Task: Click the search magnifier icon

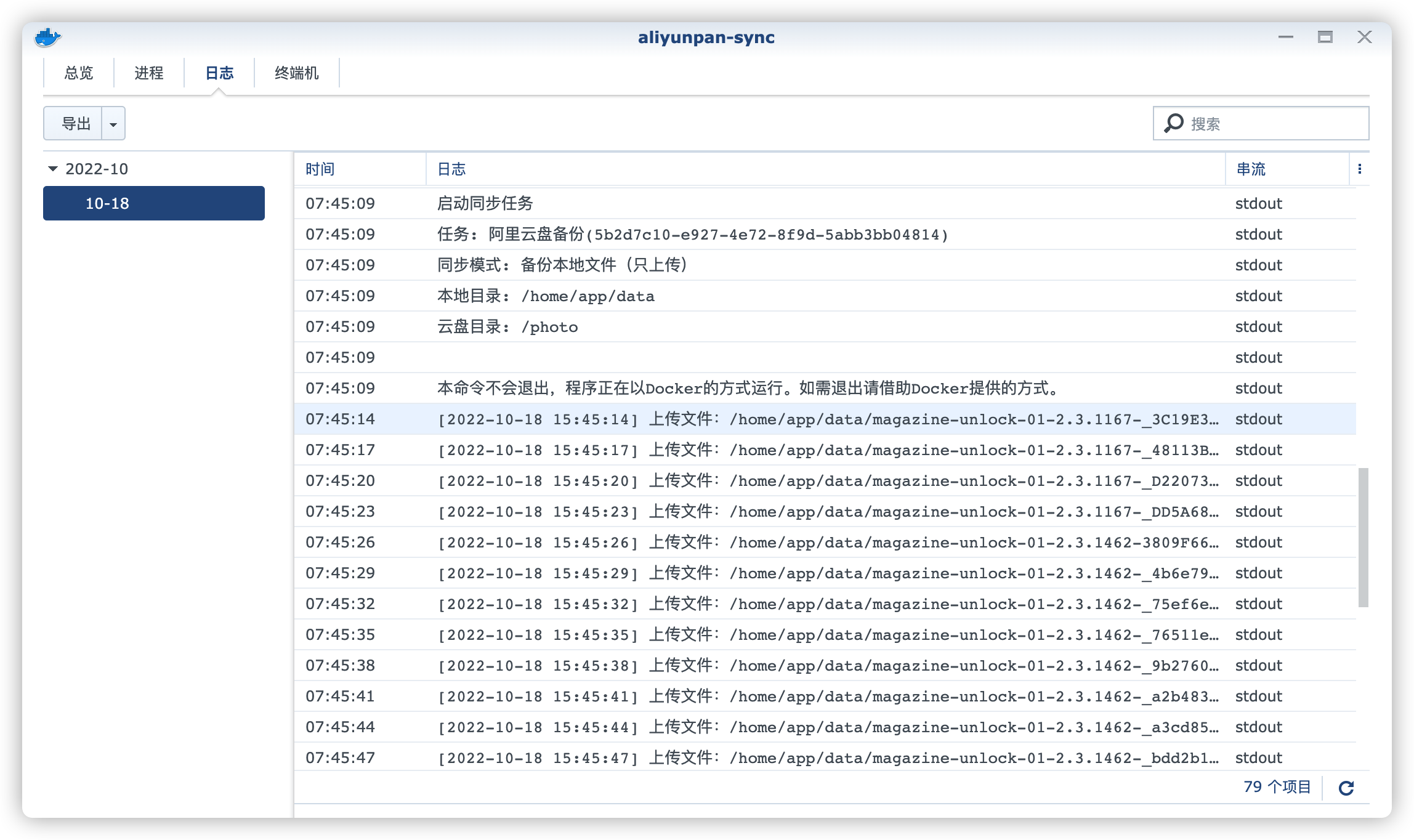Action: tap(1174, 123)
